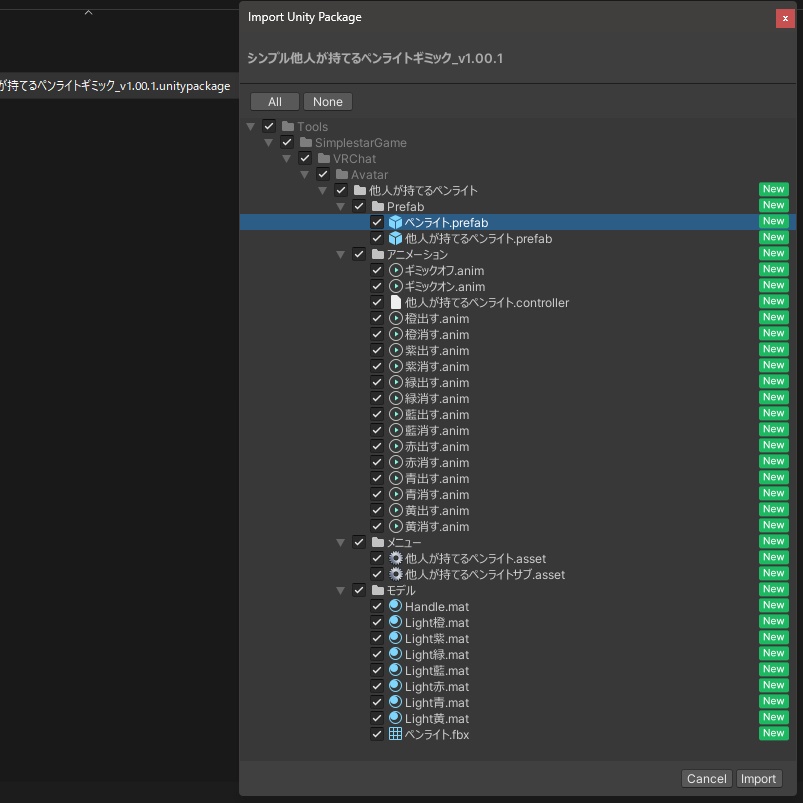Viewport: 803px width, 803px height.
Task: Select the Light藍.mat row
Action: pos(517,670)
